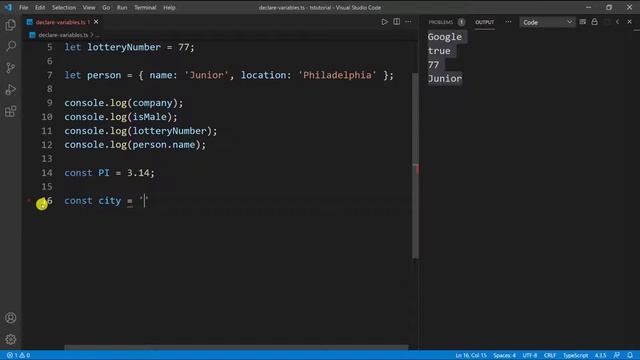This screenshot has width=640, height=360.
Task: Click the problems count badge
Action: click(x=461, y=22)
